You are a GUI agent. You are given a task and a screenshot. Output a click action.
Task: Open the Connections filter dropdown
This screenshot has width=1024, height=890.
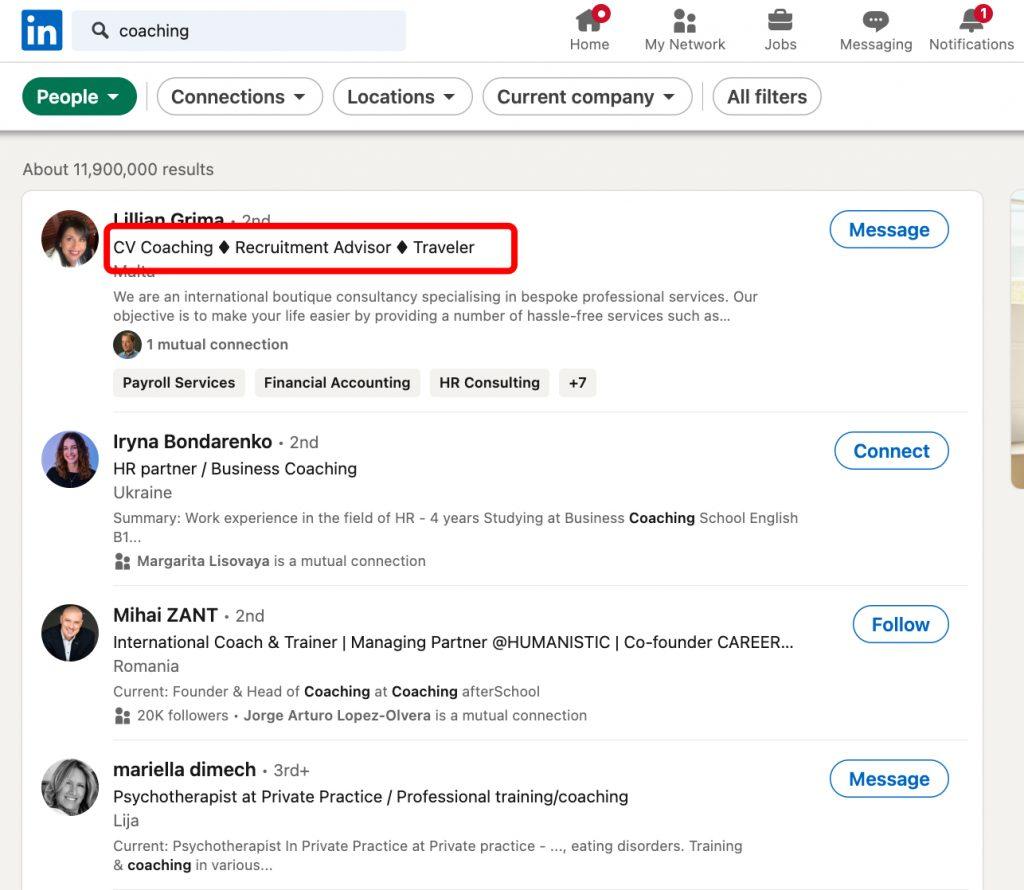coord(239,97)
